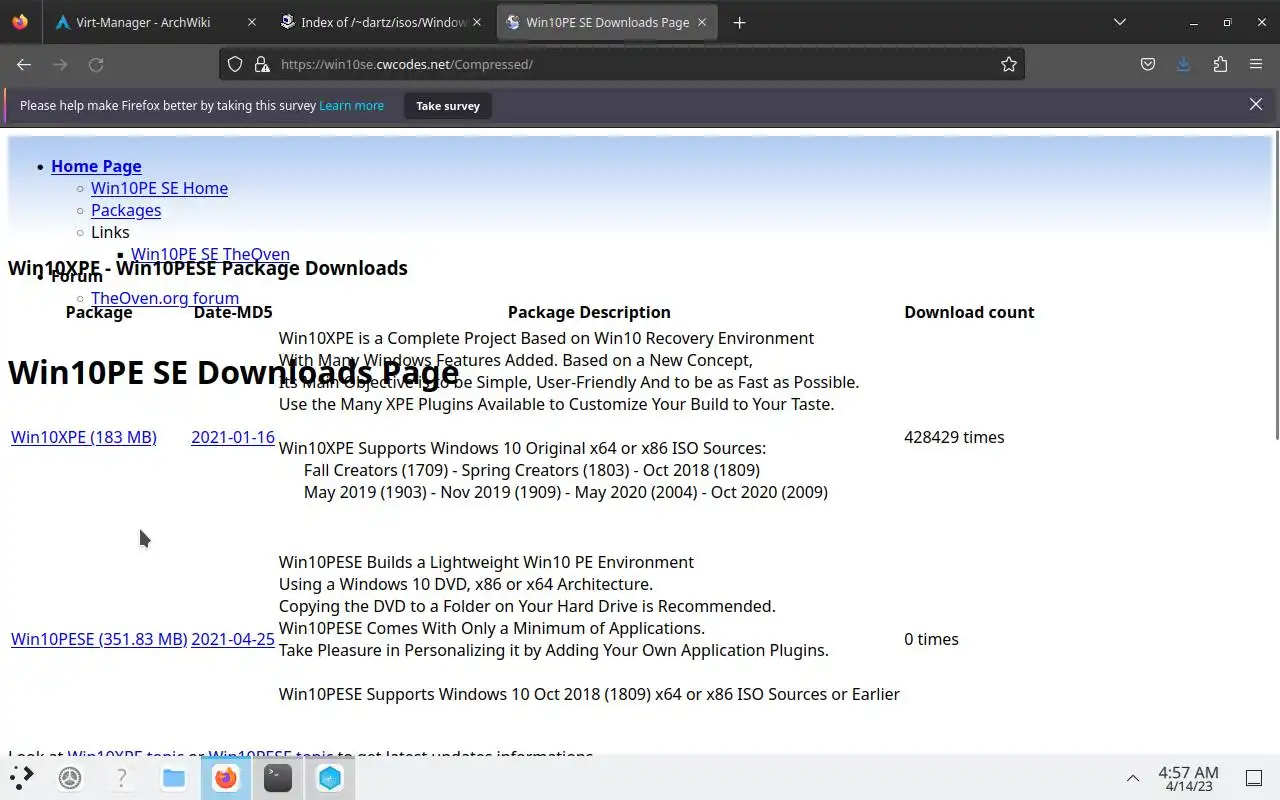1280x800 pixels.
Task: Open the application launcher in taskbar
Action: [22, 777]
